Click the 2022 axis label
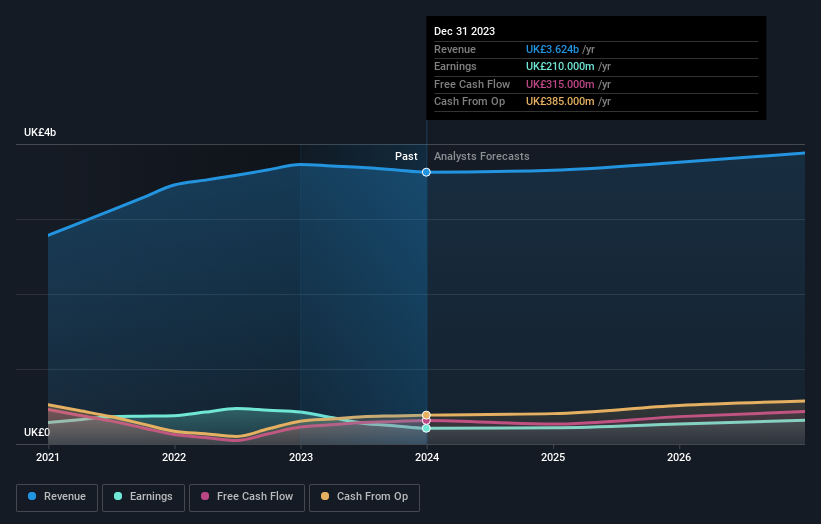The width and height of the screenshot is (821, 524). tap(174, 458)
